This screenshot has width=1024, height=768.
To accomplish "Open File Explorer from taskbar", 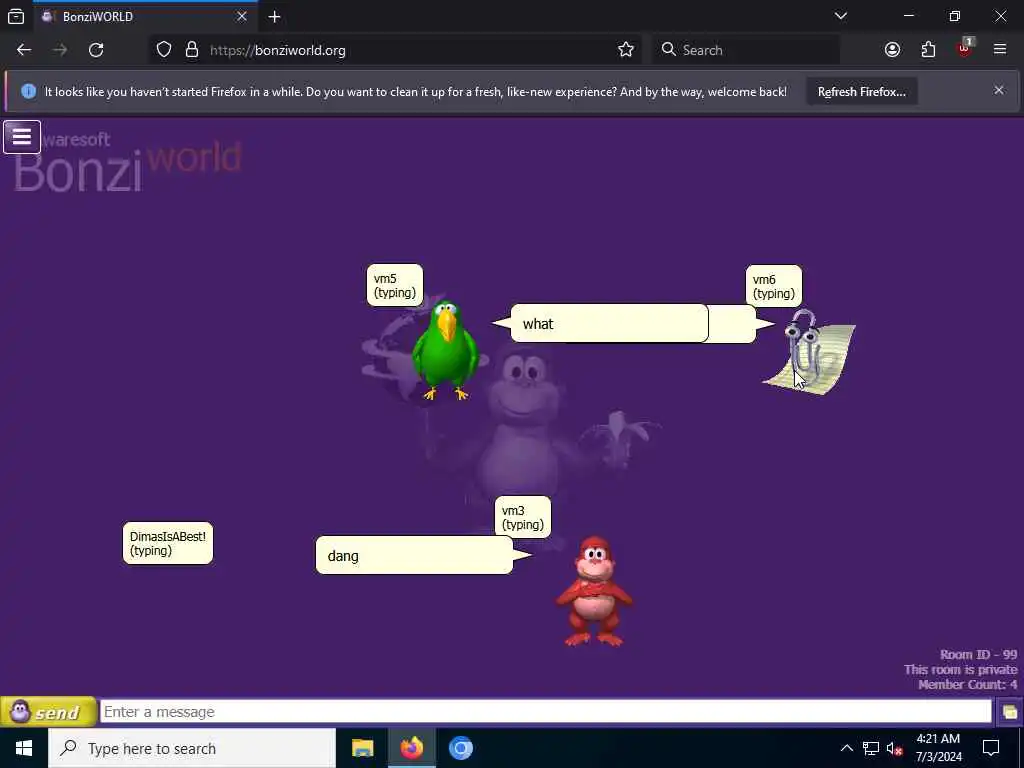I will point(362,748).
